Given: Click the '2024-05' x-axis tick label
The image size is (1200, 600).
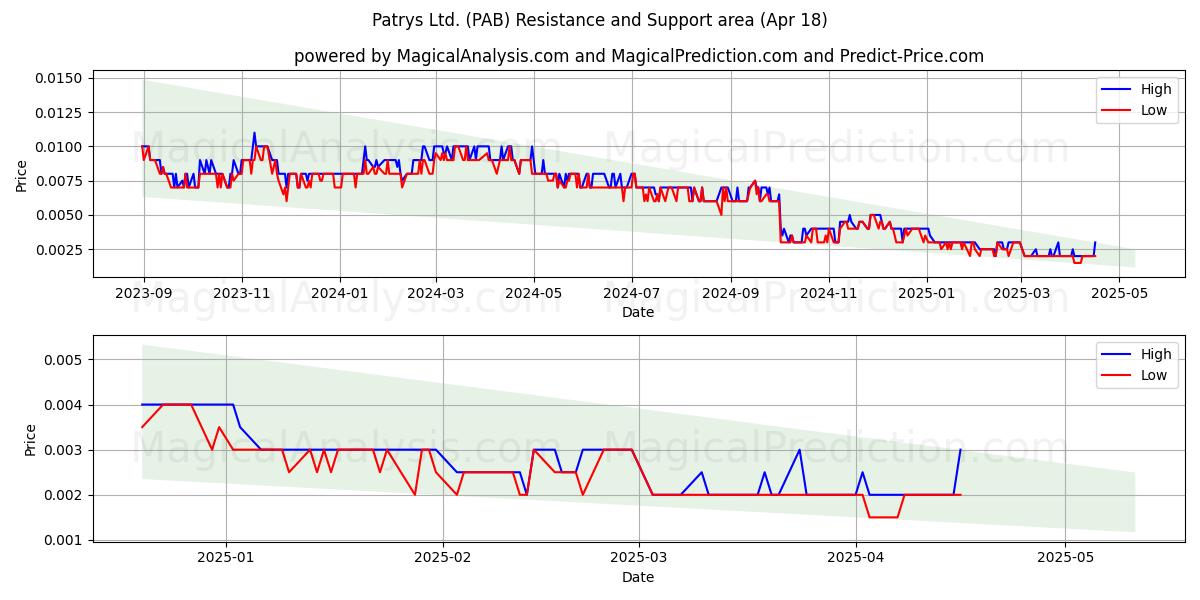Looking at the screenshot, I should [x=533, y=293].
